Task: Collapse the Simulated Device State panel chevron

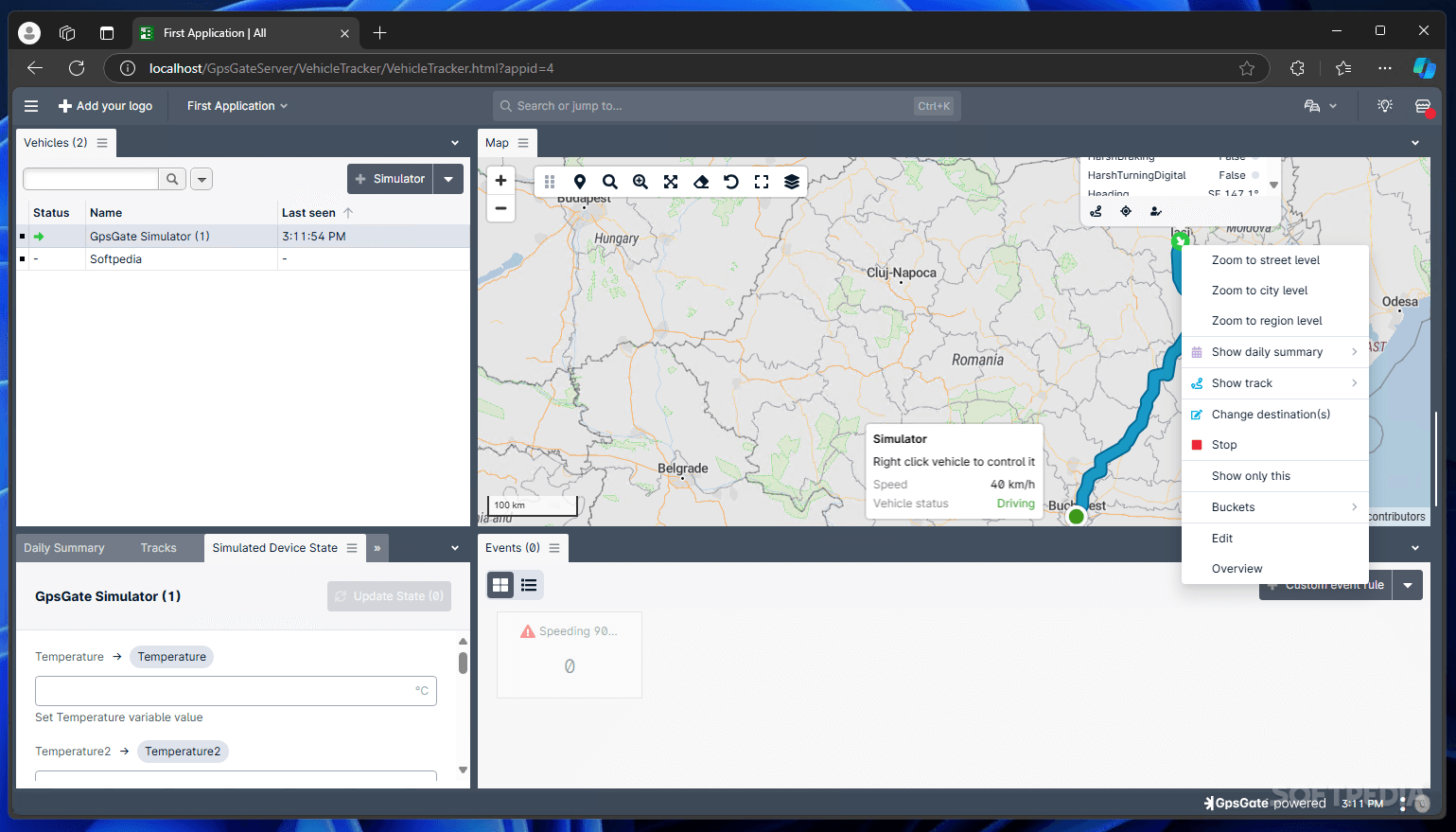Action: [x=455, y=548]
